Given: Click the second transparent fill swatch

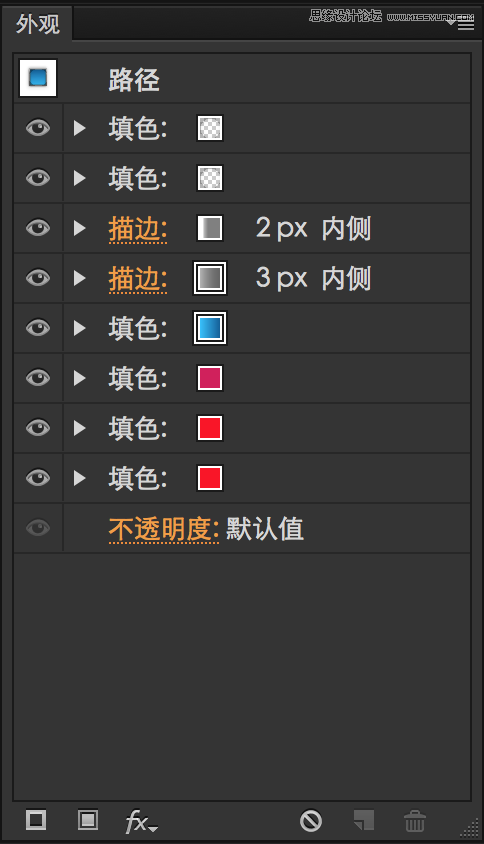Looking at the screenshot, I should pos(210,178).
